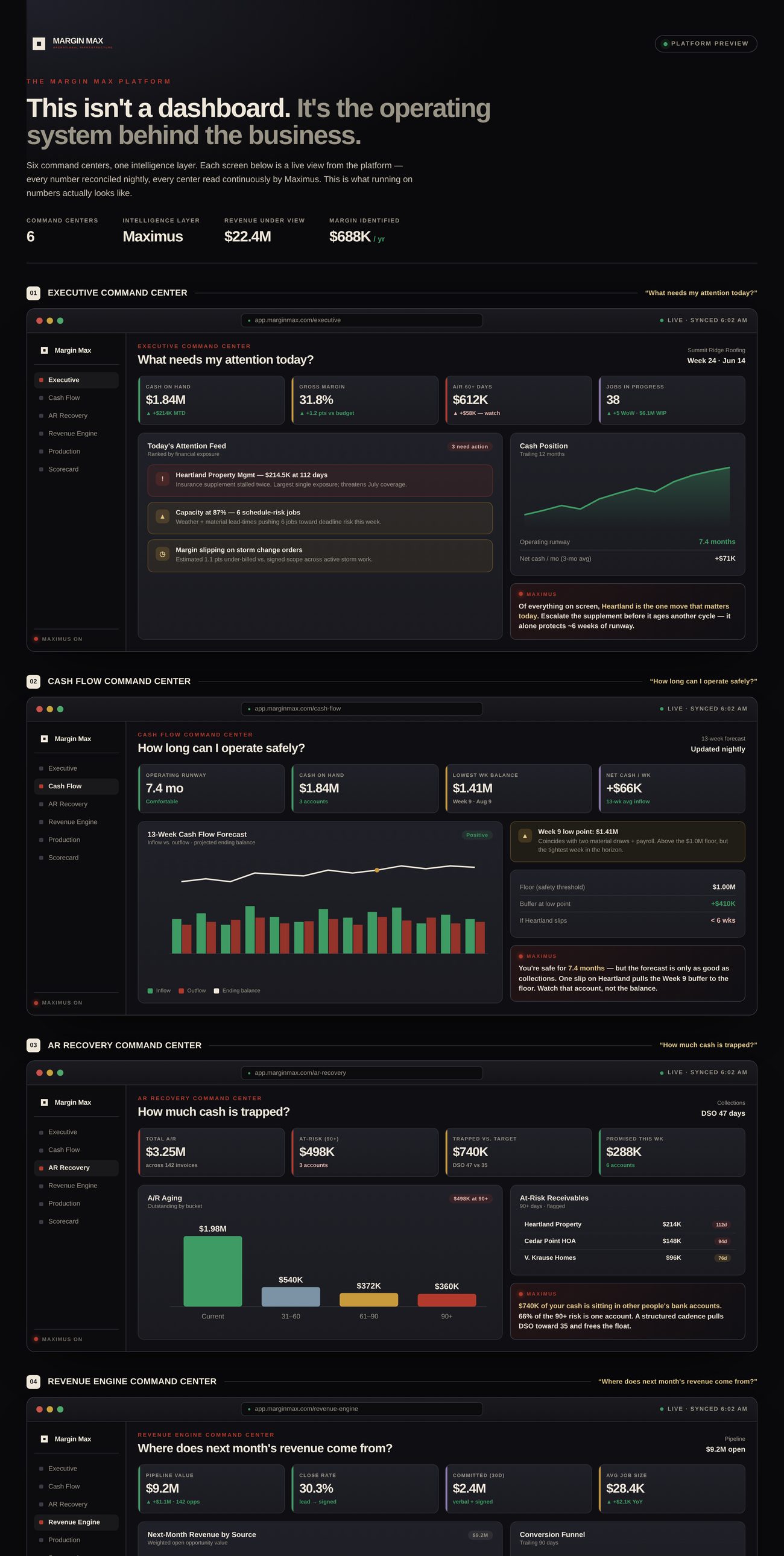Click the 61–90 $372K aging bar
784x1556 pixels.
[368, 1300]
